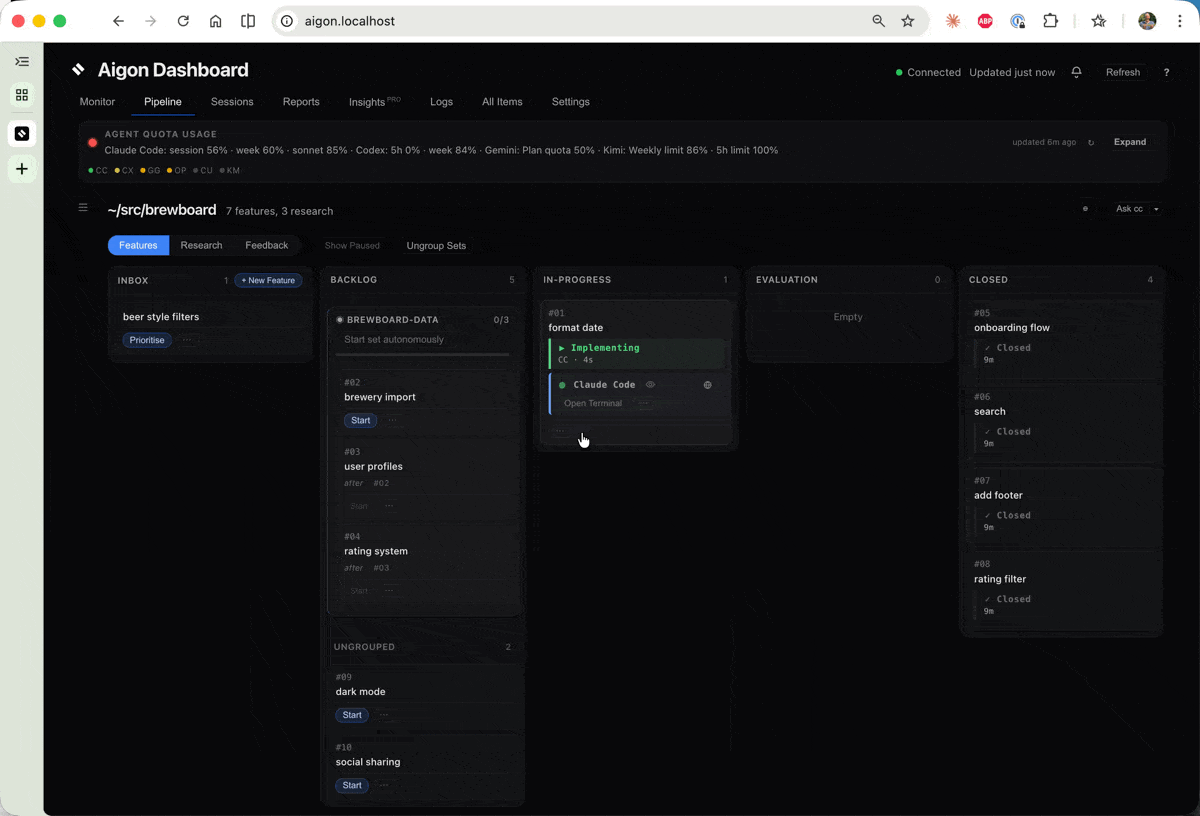Click browser back arrow

click(118, 21)
